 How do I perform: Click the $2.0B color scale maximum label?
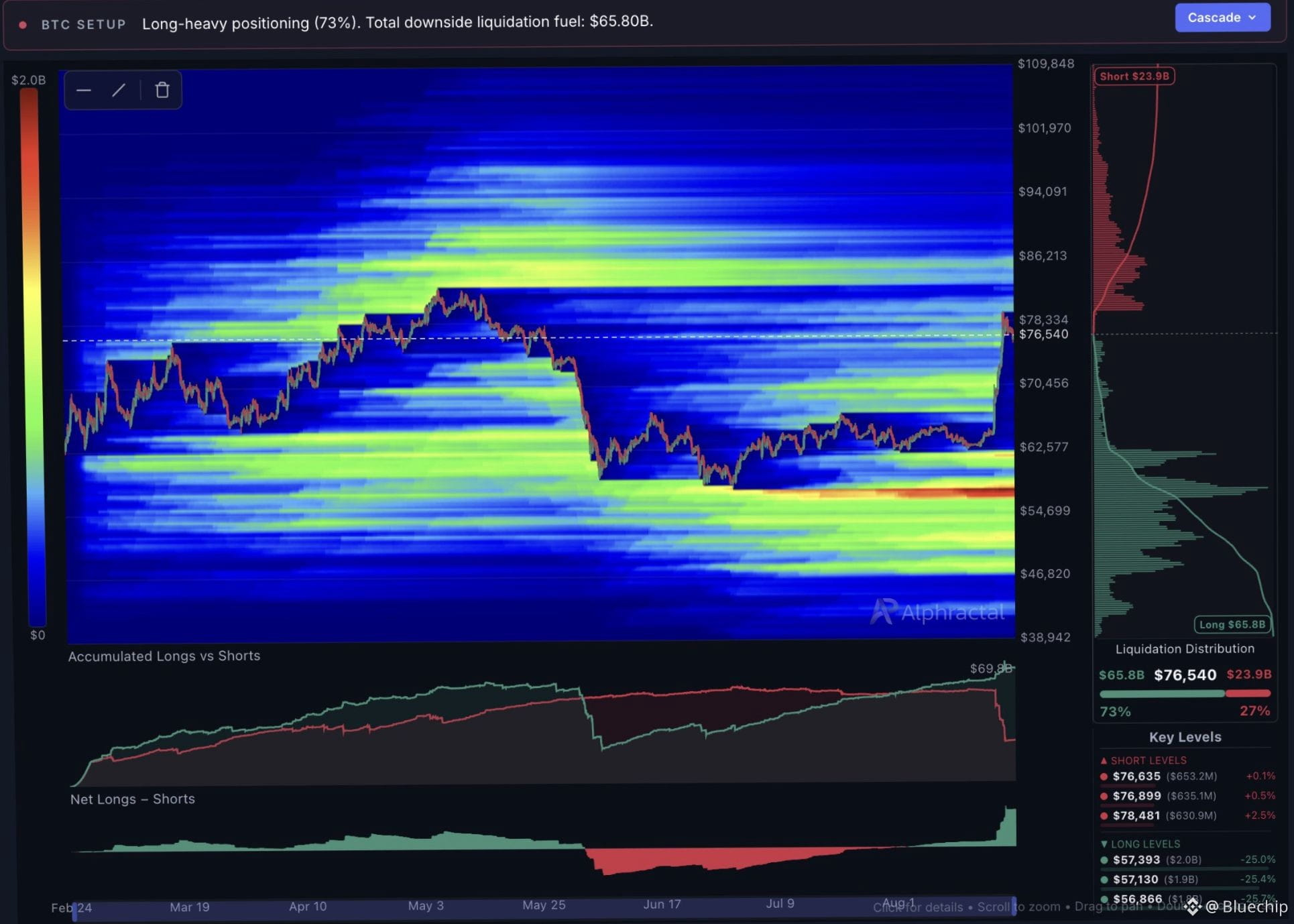click(x=28, y=80)
